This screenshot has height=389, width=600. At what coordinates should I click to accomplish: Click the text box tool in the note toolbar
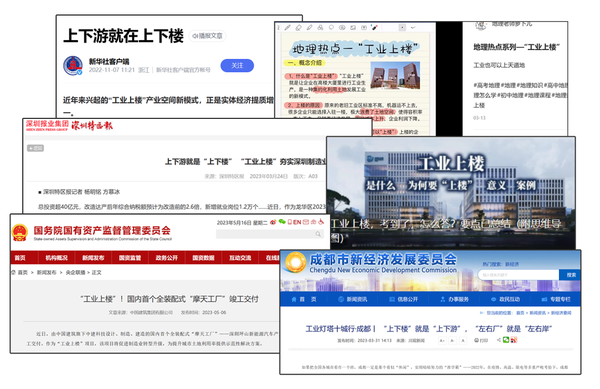364,28
